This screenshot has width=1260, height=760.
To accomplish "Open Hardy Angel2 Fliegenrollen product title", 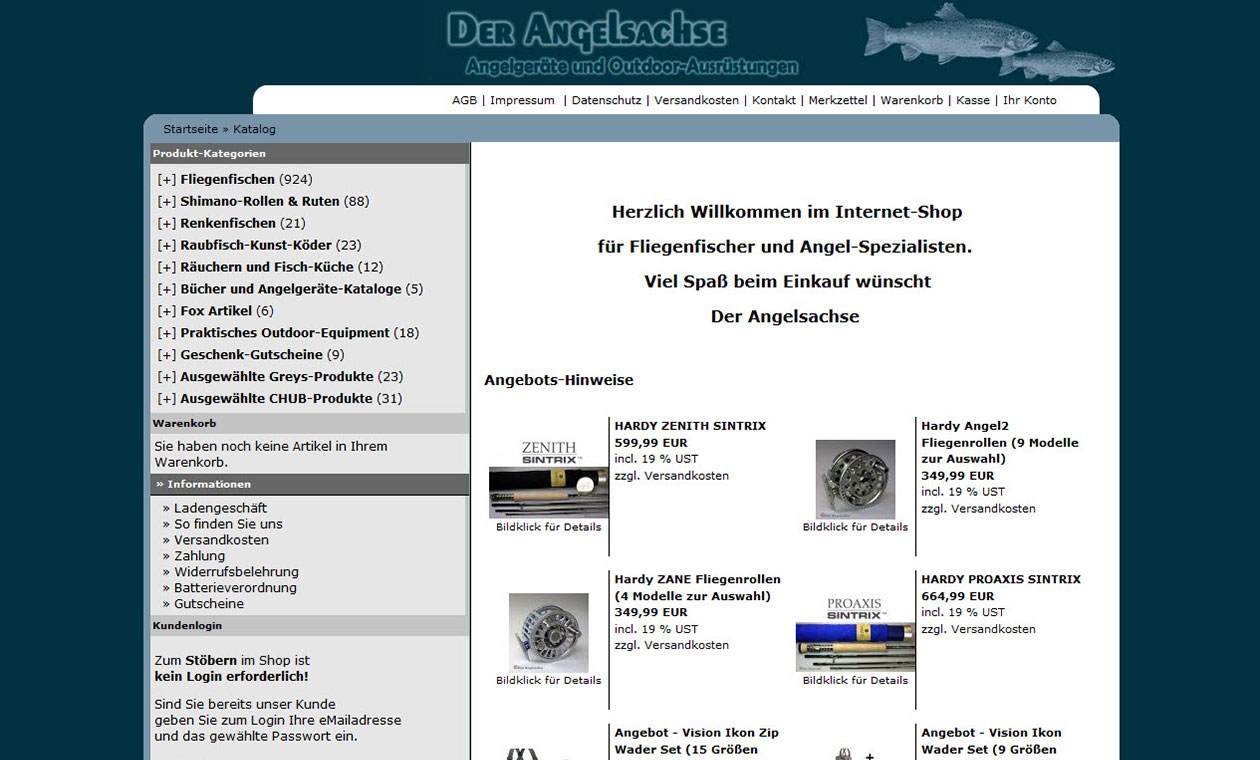I will [1000, 443].
